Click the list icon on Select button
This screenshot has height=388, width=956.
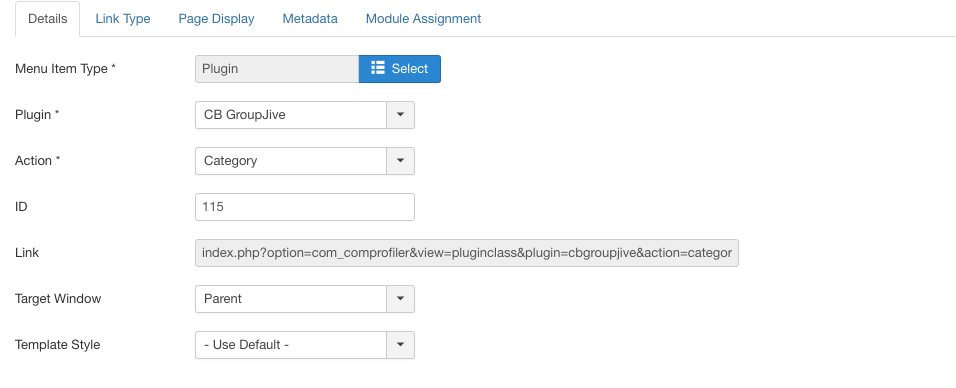(377, 68)
